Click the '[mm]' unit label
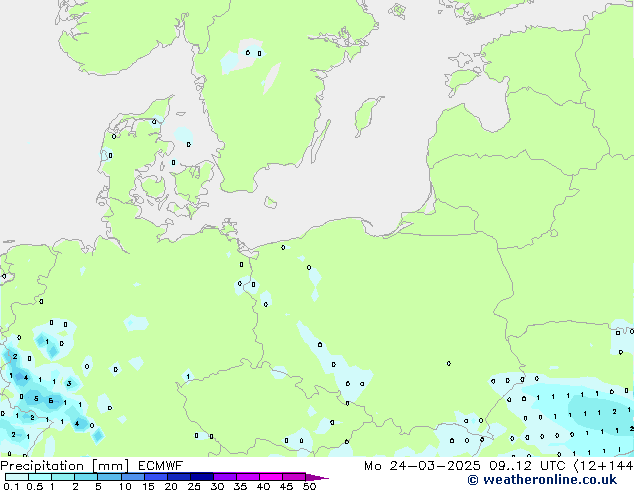634x490 pixels. [x=110, y=466]
